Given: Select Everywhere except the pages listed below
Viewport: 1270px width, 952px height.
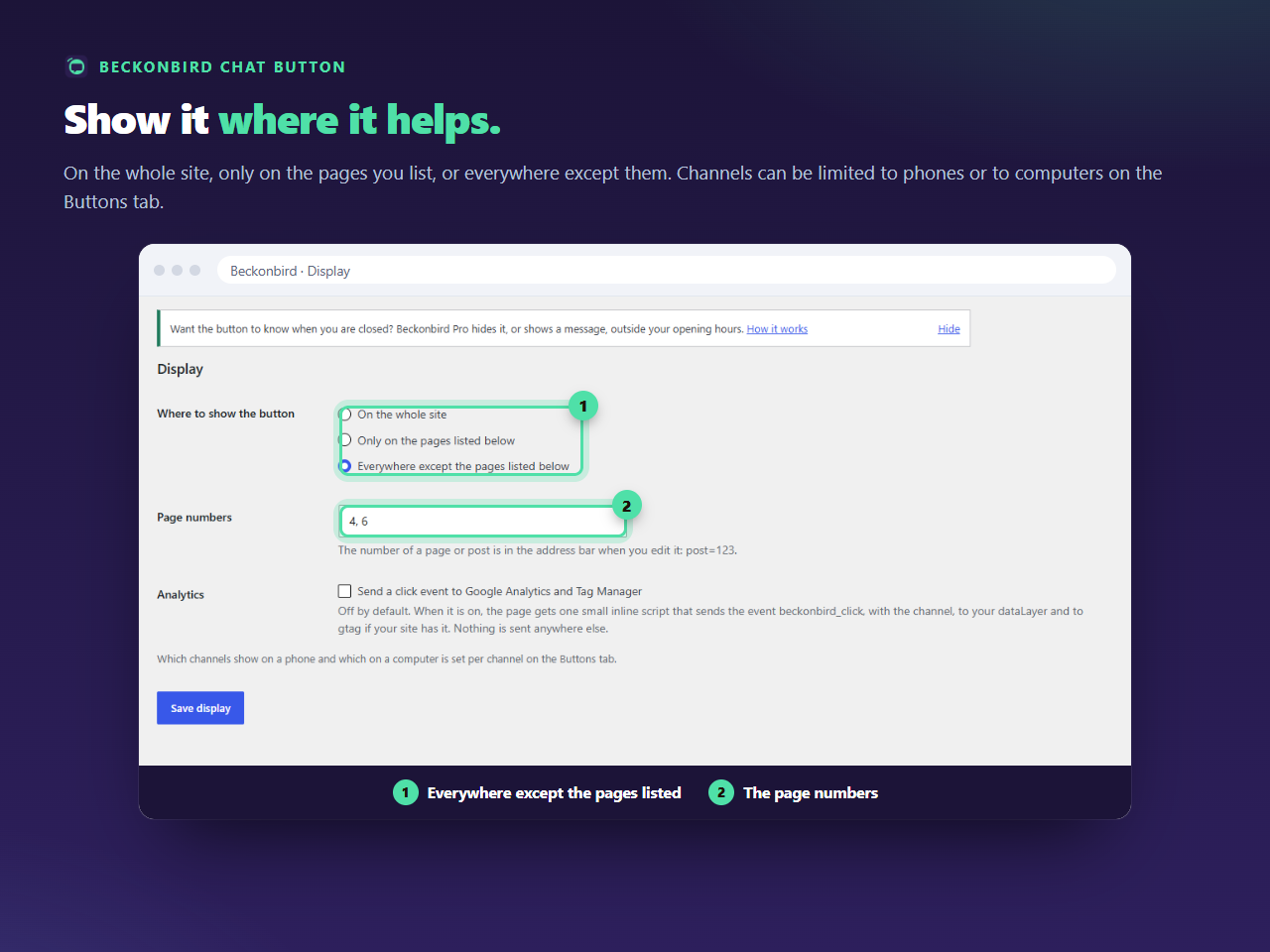Looking at the screenshot, I should [345, 466].
